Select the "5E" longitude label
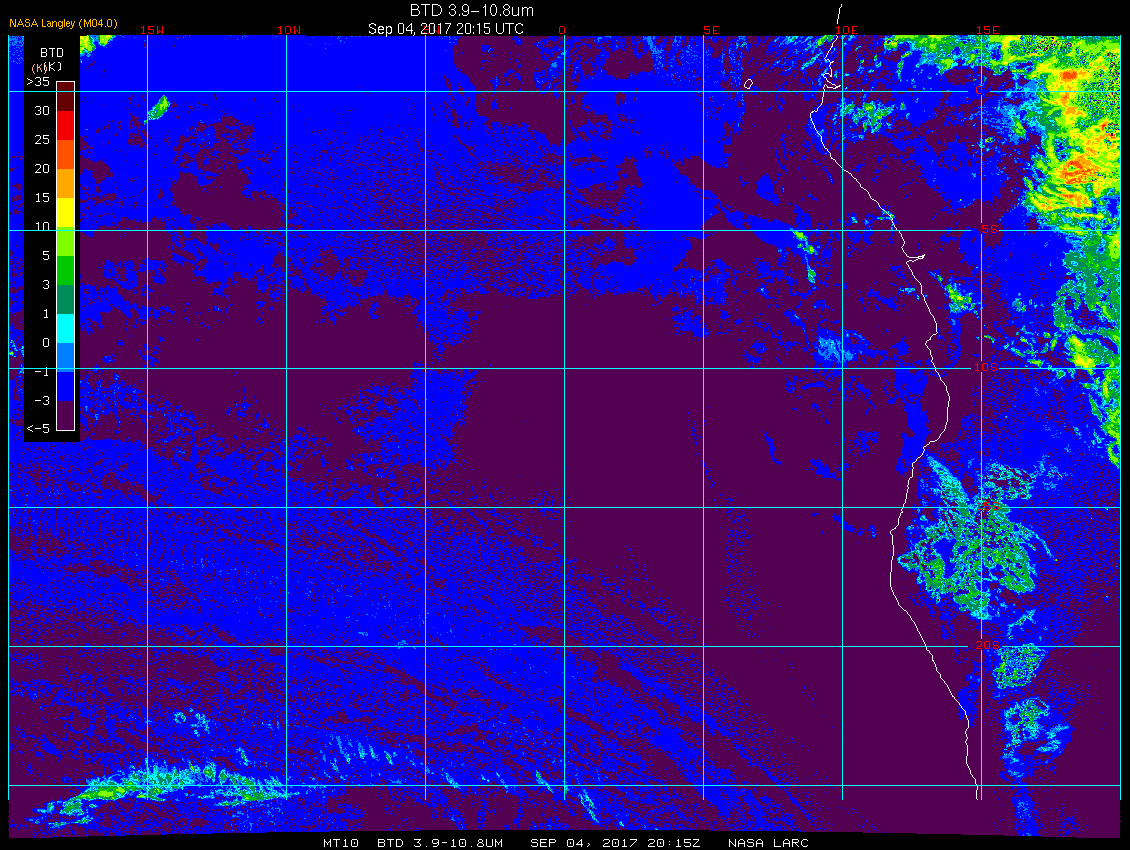This screenshot has width=1130, height=850. pos(711,30)
